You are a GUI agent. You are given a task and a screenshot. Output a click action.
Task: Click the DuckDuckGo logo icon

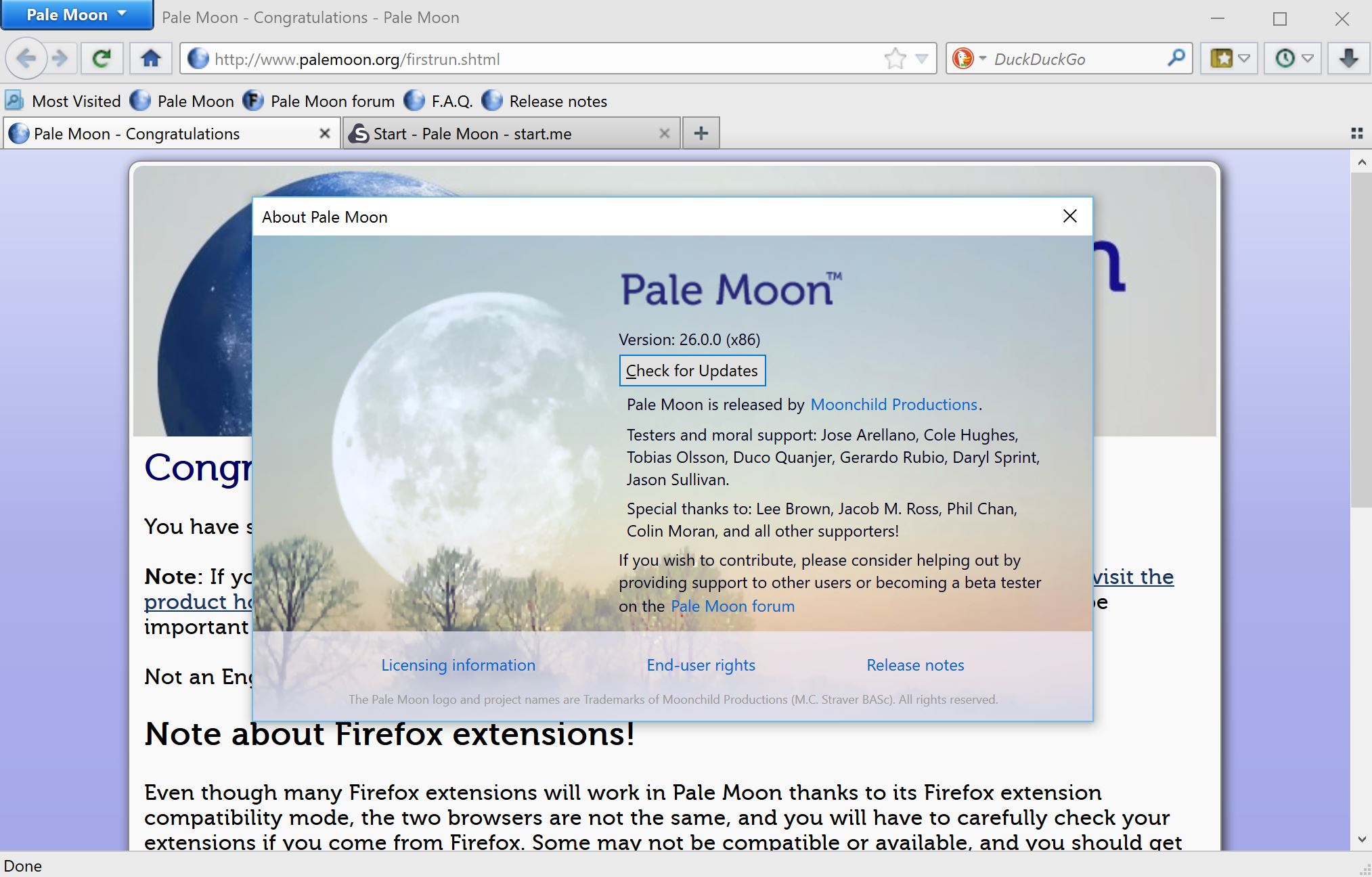962,59
